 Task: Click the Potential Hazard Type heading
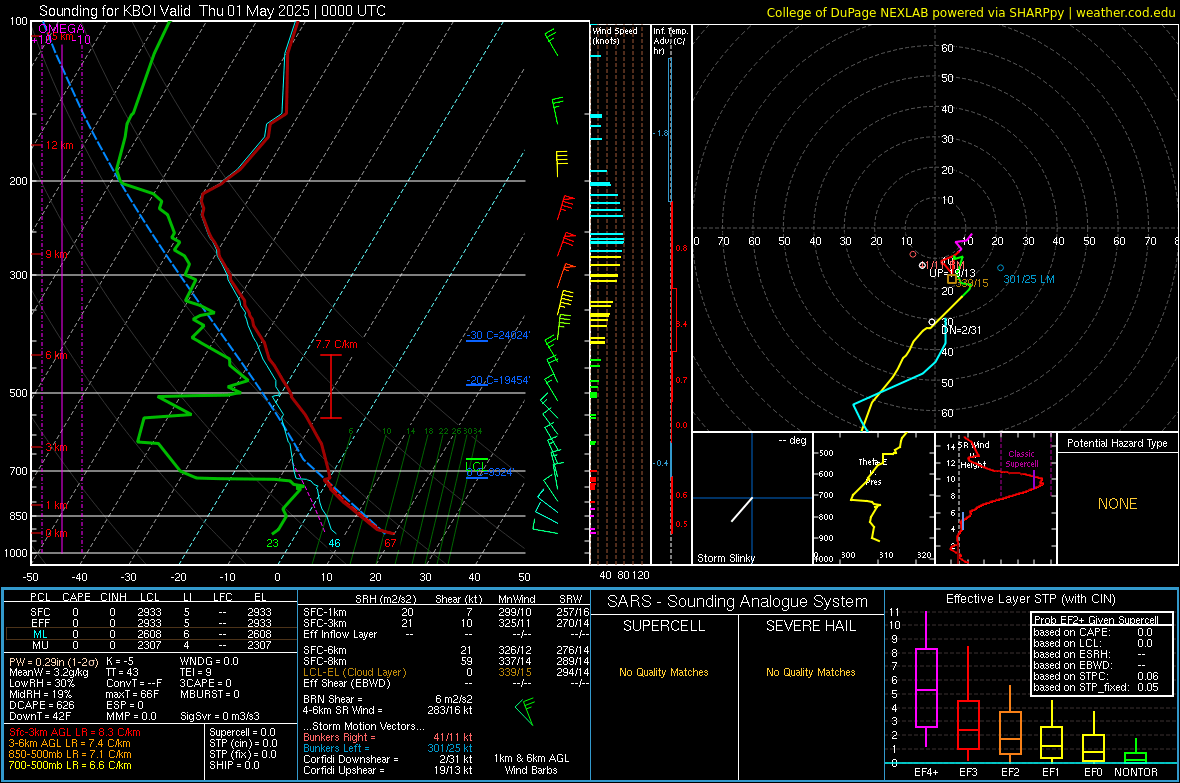tap(1117, 443)
